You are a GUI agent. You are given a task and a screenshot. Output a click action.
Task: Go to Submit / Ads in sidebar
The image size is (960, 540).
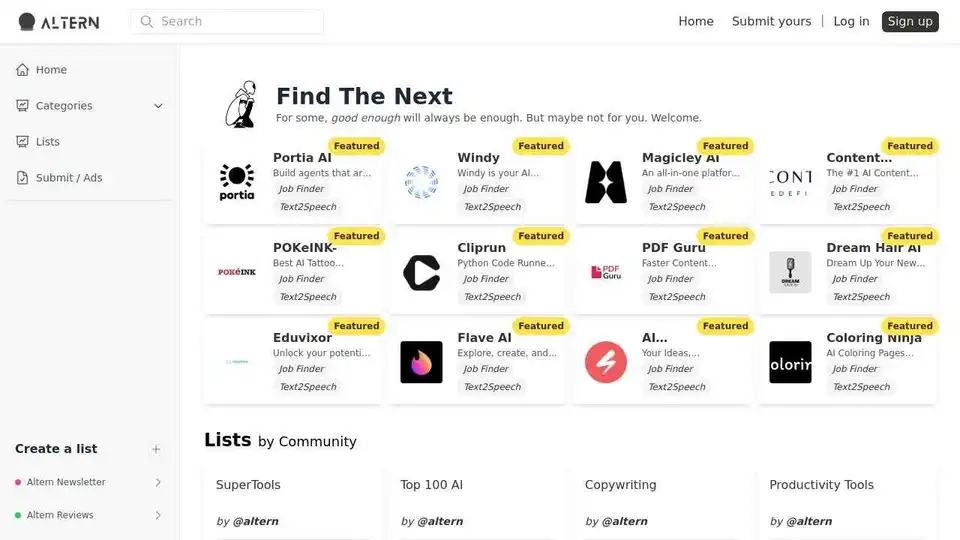69,178
